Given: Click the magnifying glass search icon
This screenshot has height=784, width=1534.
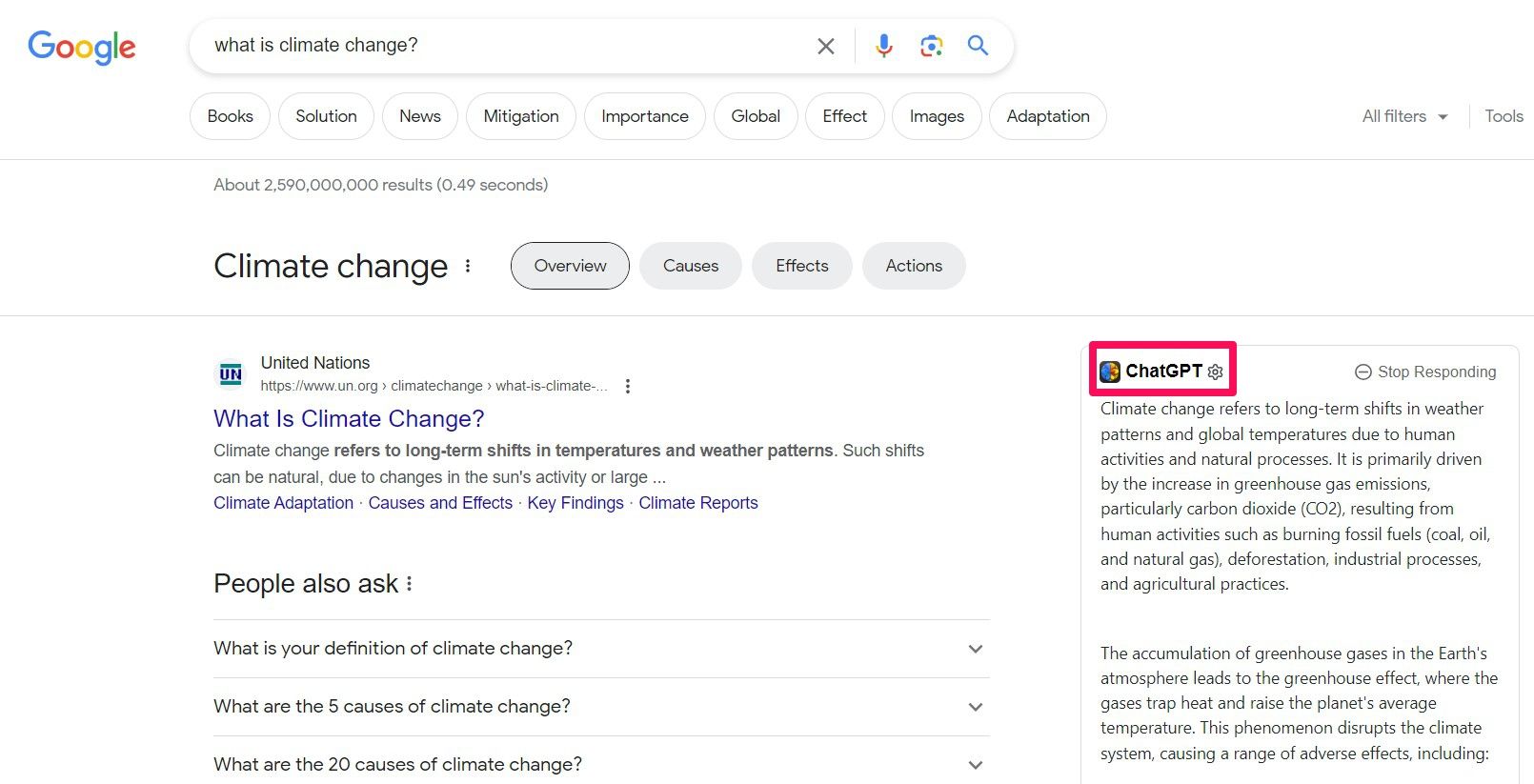Looking at the screenshot, I should [978, 45].
